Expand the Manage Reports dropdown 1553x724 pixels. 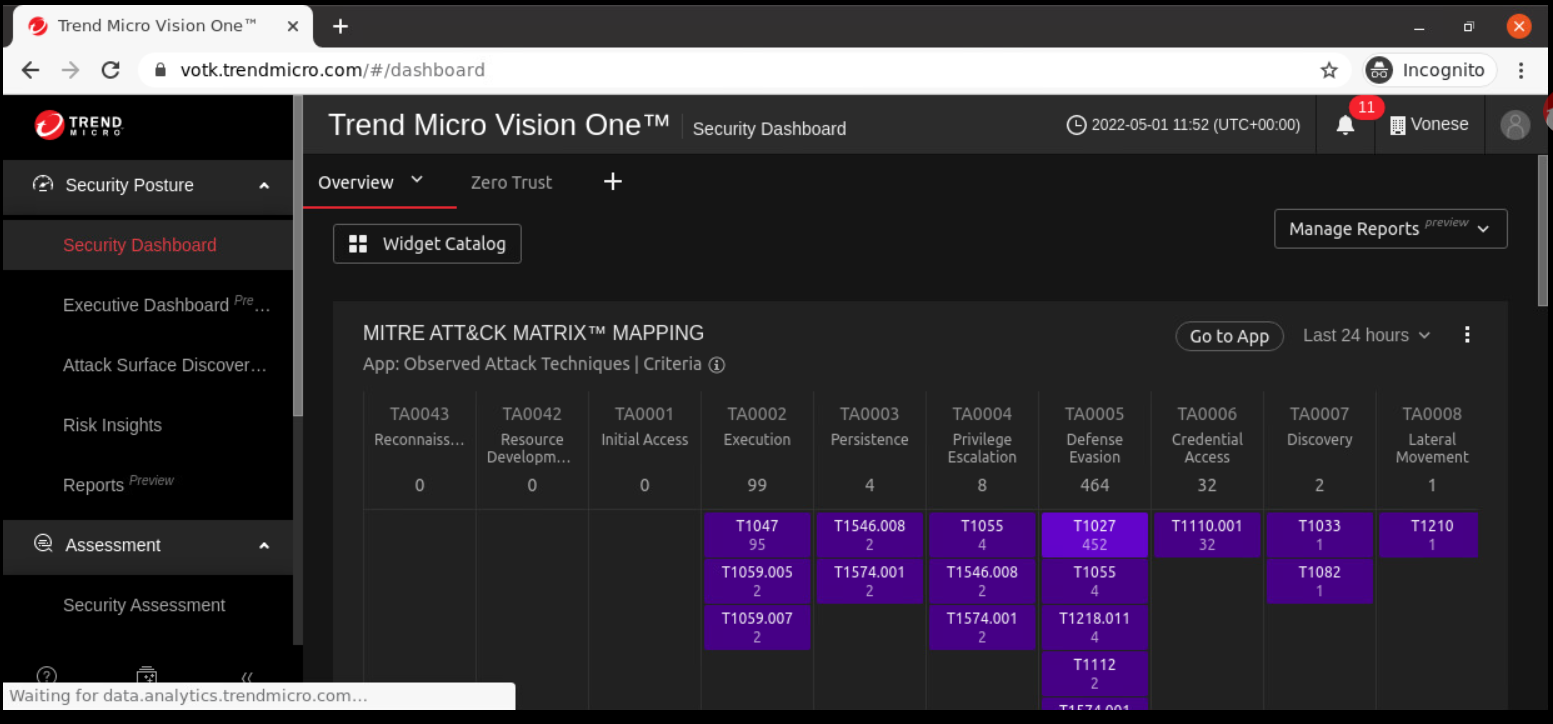[1390, 229]
